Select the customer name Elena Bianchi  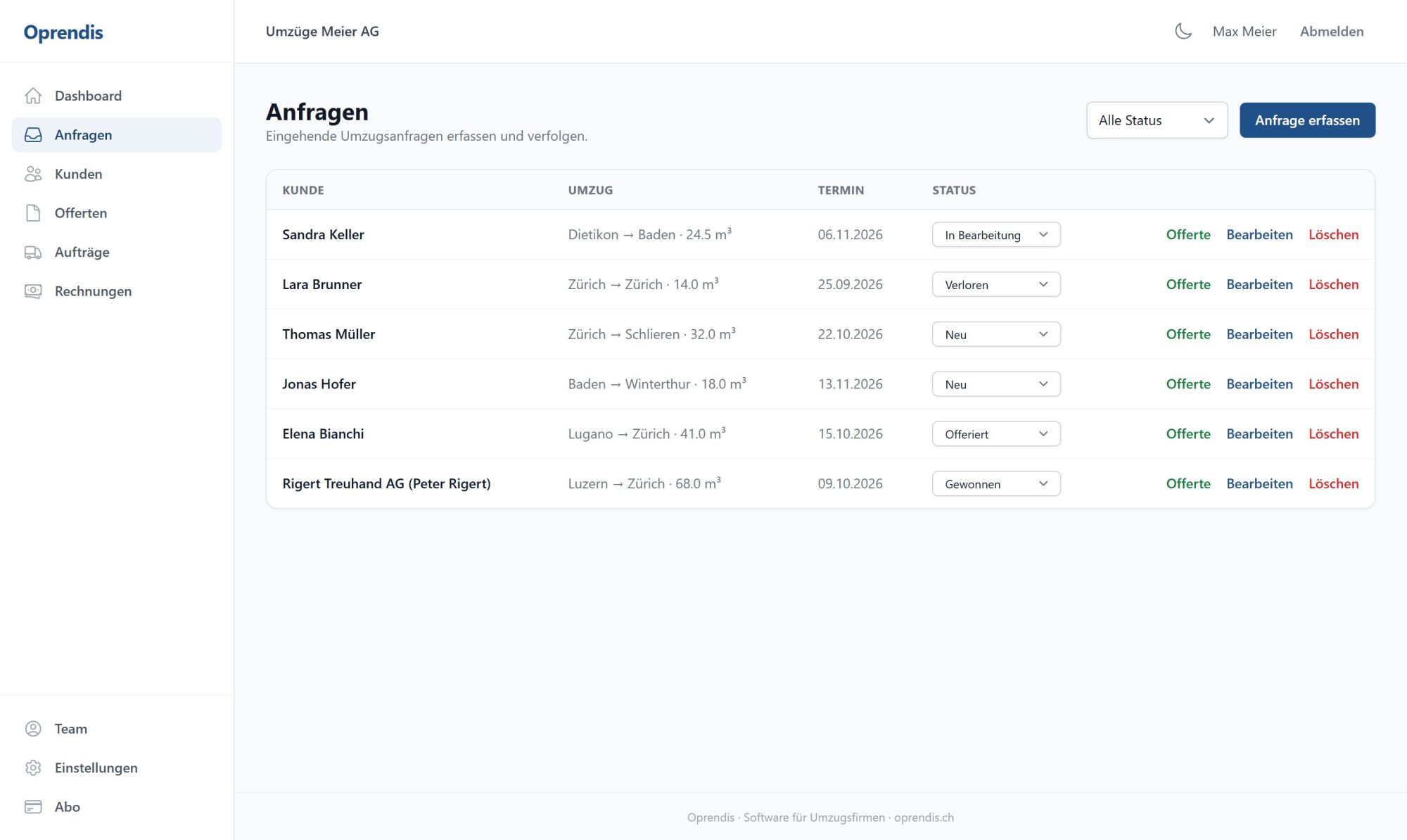(x=323, y=434)
